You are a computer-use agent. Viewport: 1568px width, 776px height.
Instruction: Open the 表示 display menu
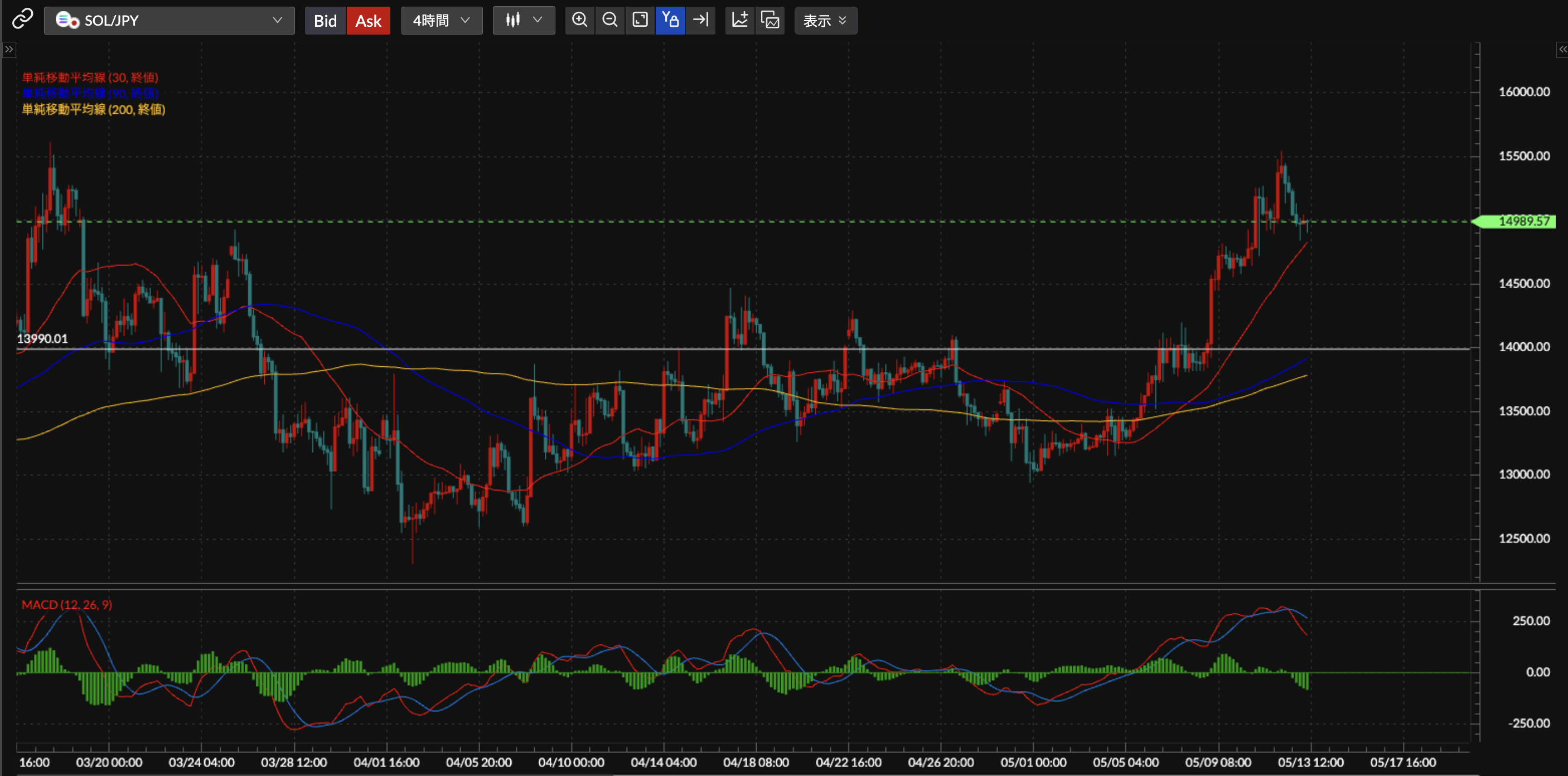[825, 20]
